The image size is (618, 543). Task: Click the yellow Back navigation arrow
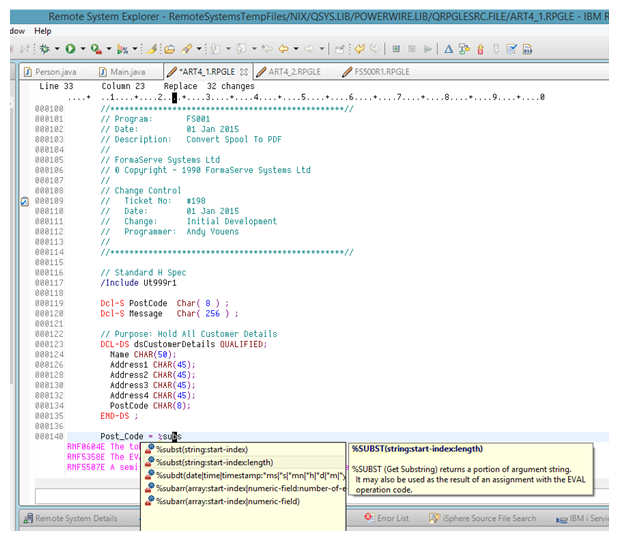tap(282, 48)
